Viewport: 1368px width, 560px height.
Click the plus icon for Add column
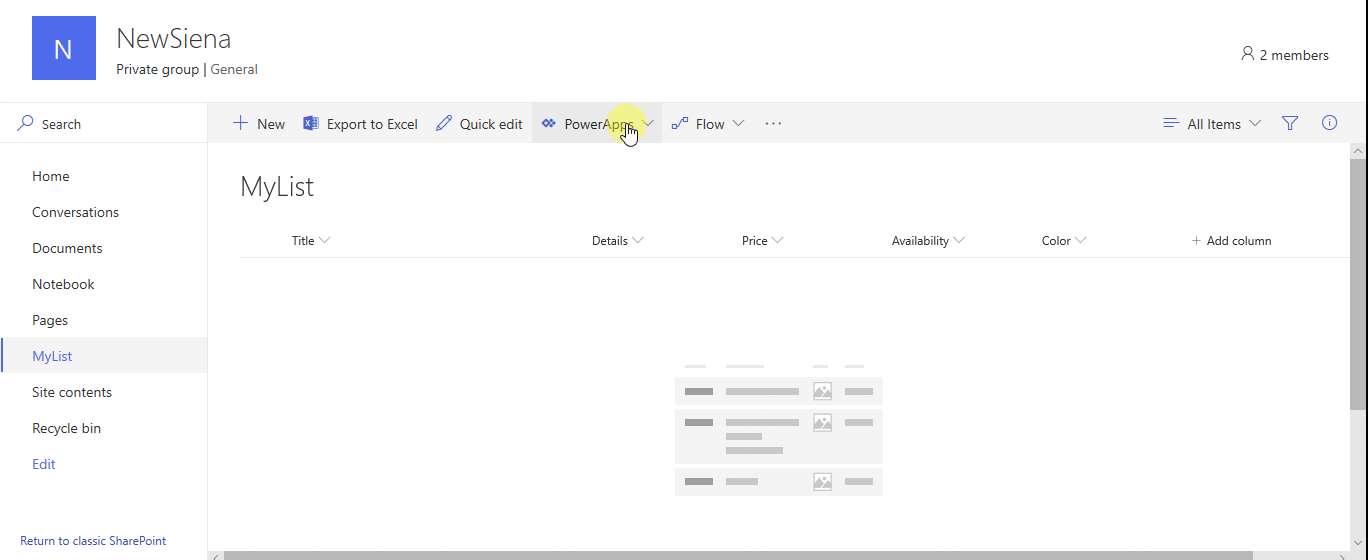(x=1196, y=240)
